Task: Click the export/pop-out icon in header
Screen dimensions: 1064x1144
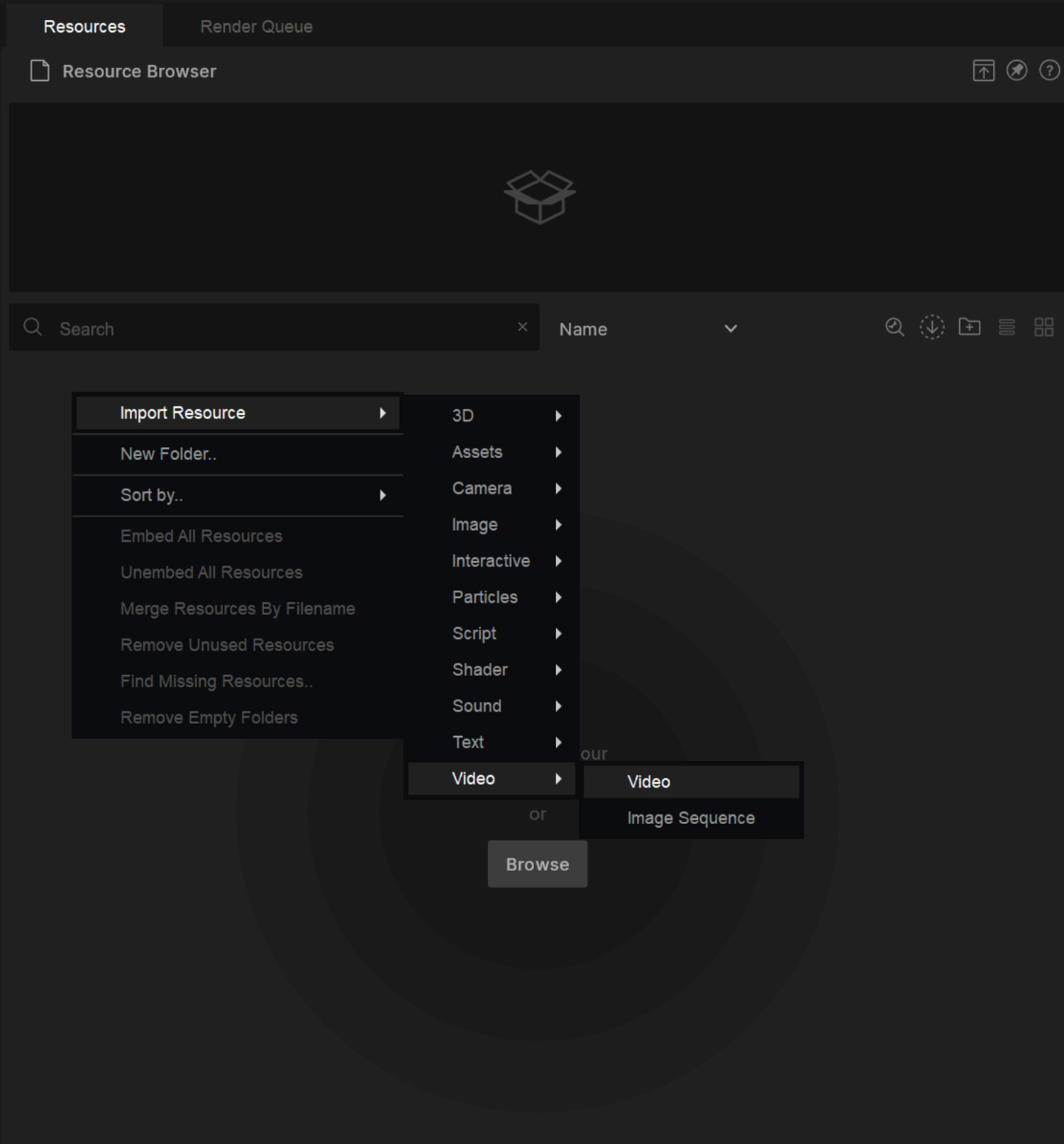Action: pos(983,71)
